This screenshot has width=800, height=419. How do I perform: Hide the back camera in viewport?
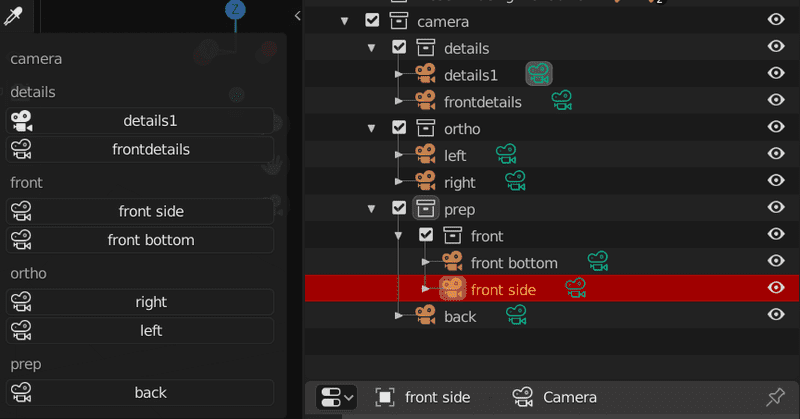click(776, 314)
